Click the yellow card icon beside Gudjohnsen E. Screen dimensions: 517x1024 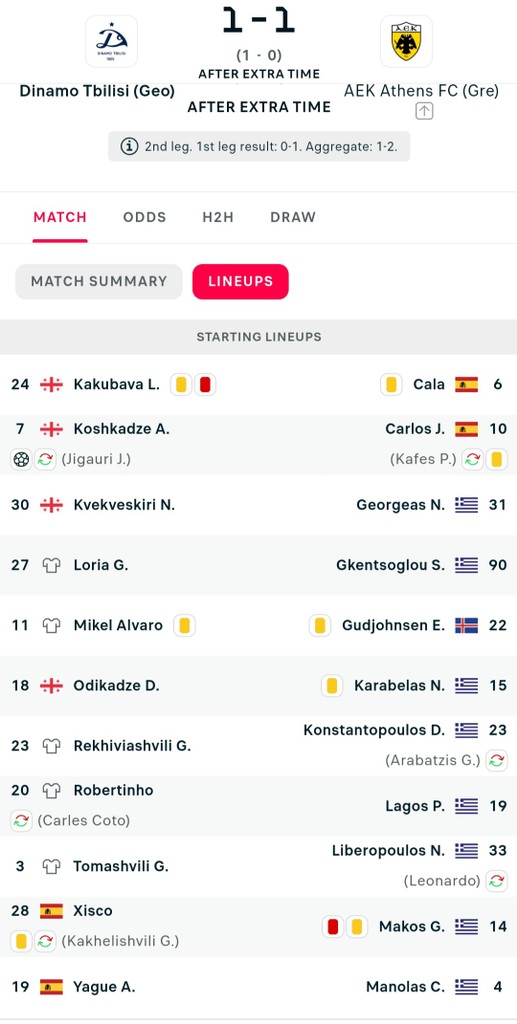pos(320,626)
